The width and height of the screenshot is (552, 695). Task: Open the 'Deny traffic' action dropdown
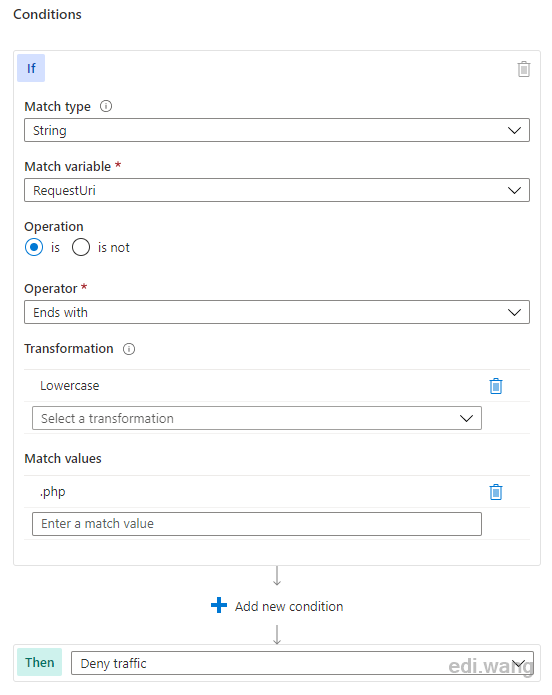[x=302, y=663]
